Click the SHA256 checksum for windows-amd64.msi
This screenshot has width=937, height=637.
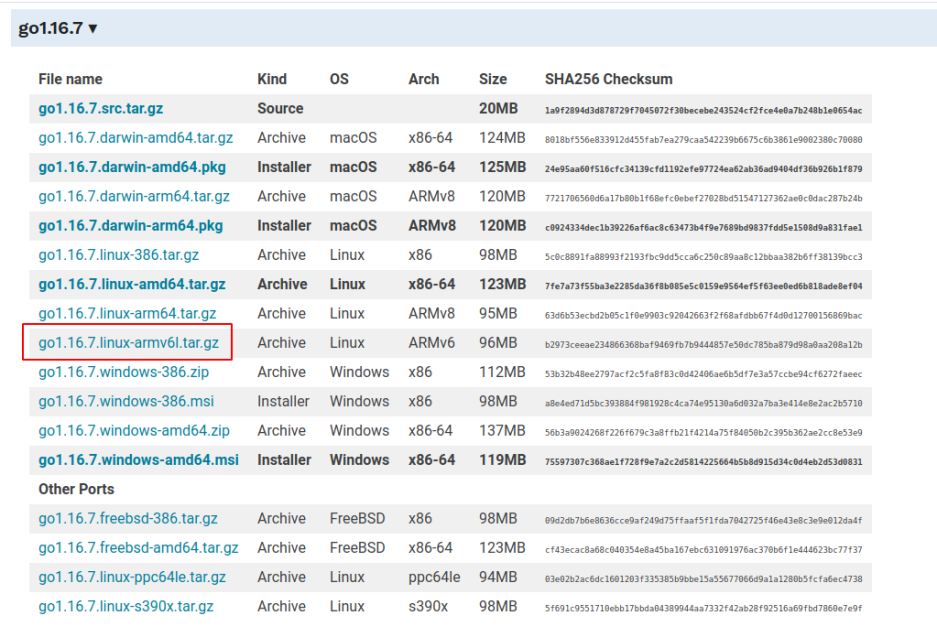(x=703, y=461)
